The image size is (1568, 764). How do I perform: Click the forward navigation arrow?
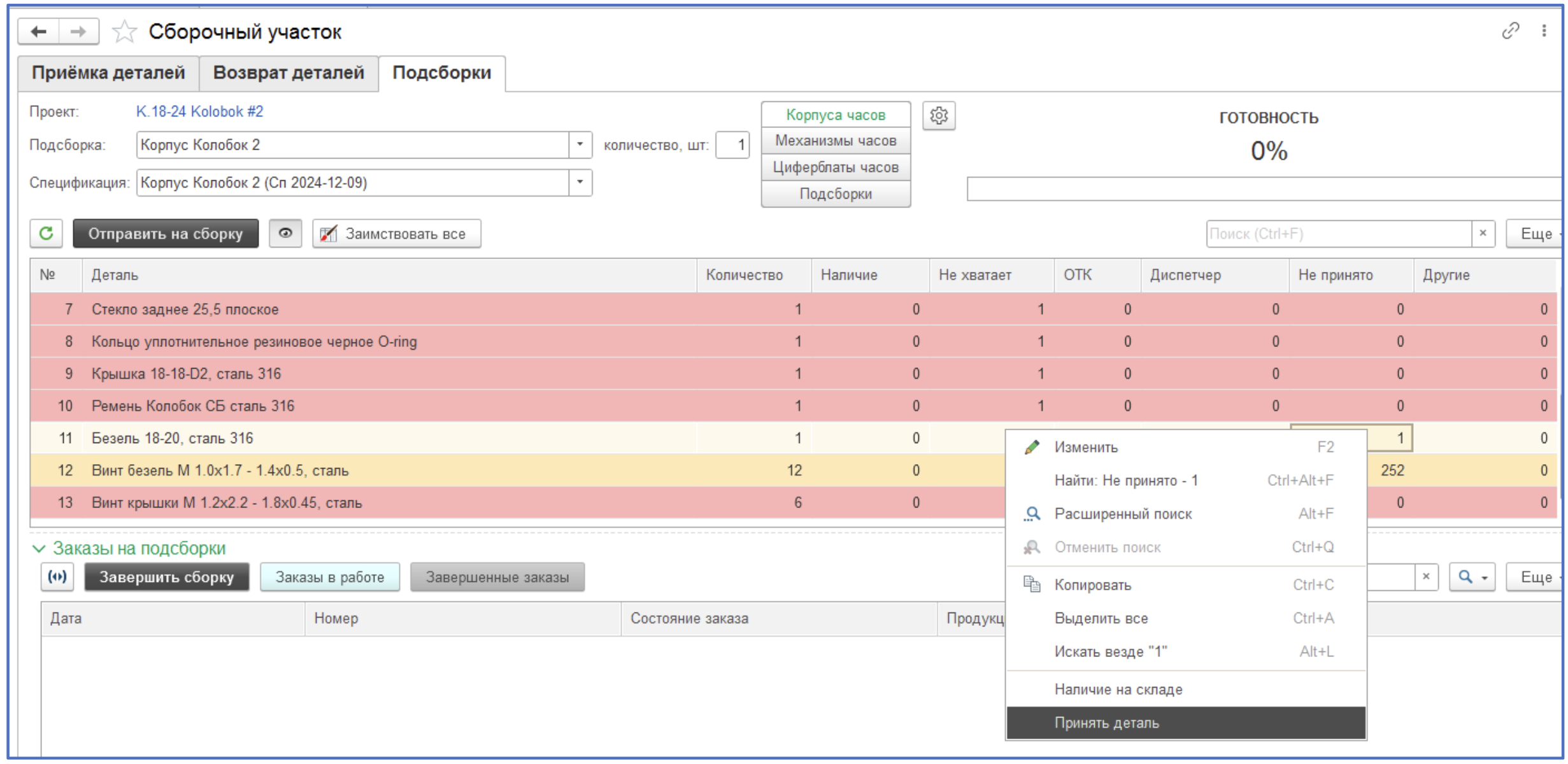click(78, 31)
